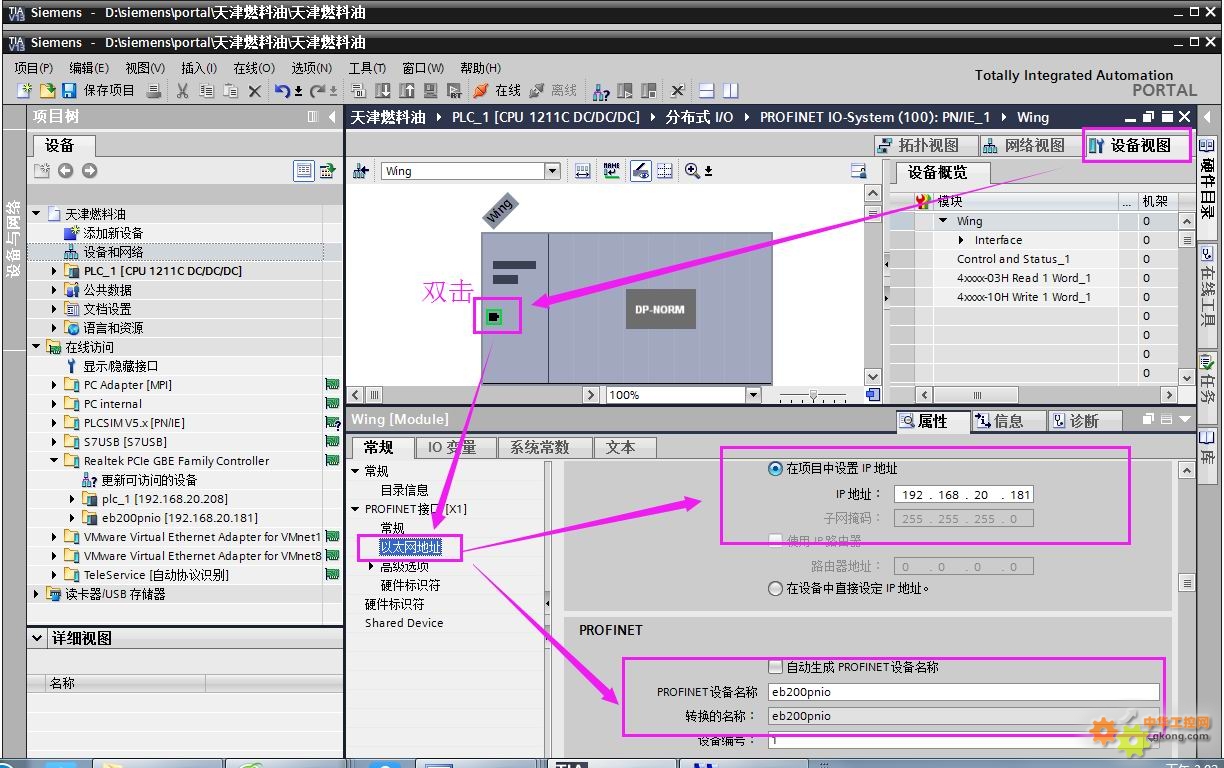Click the zoom magnifier icon in the device view
This screenshot has height=768, width=1224.
click(692, 171)
